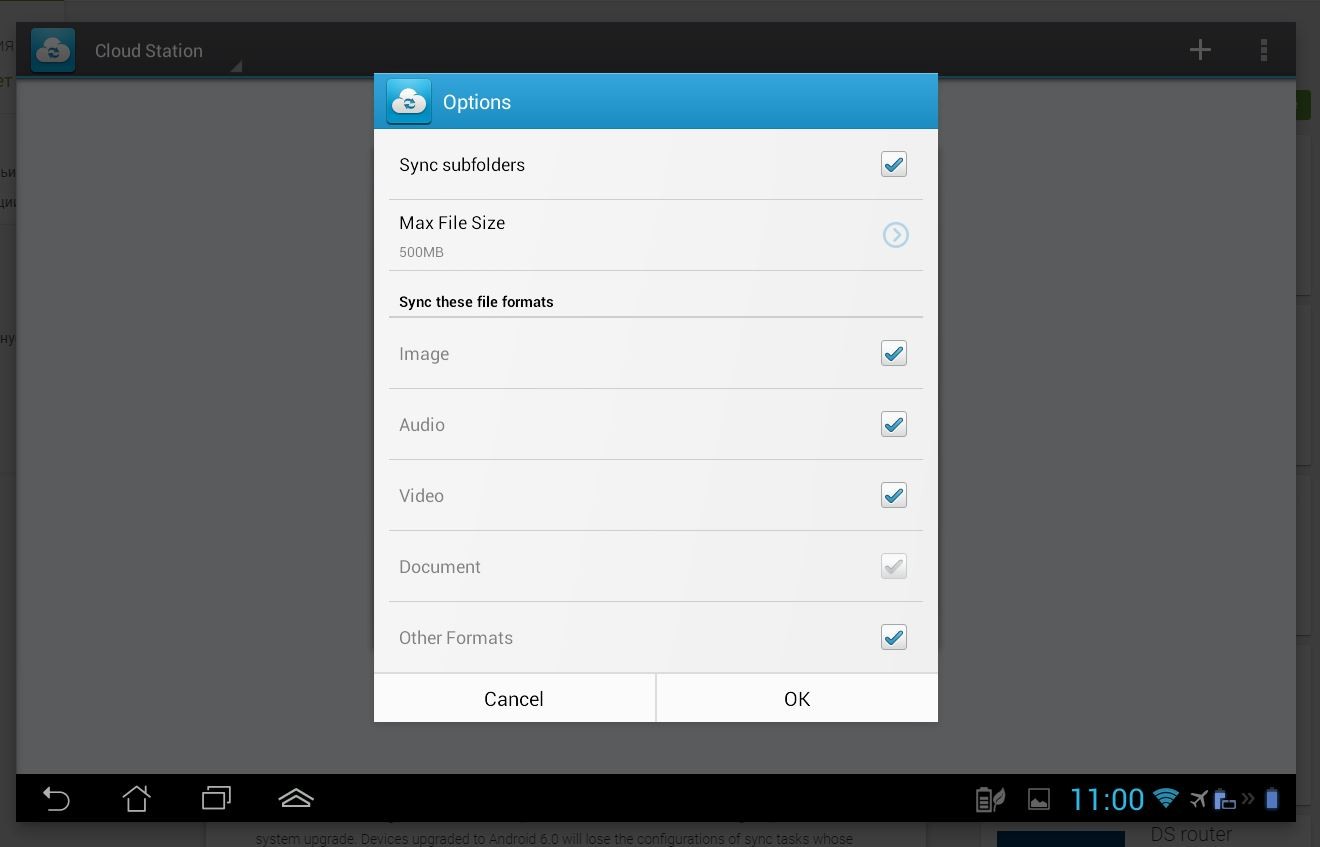Tap the picture notification icon
Screen dimensions: 1320x847
click(x=1039, y=799)
